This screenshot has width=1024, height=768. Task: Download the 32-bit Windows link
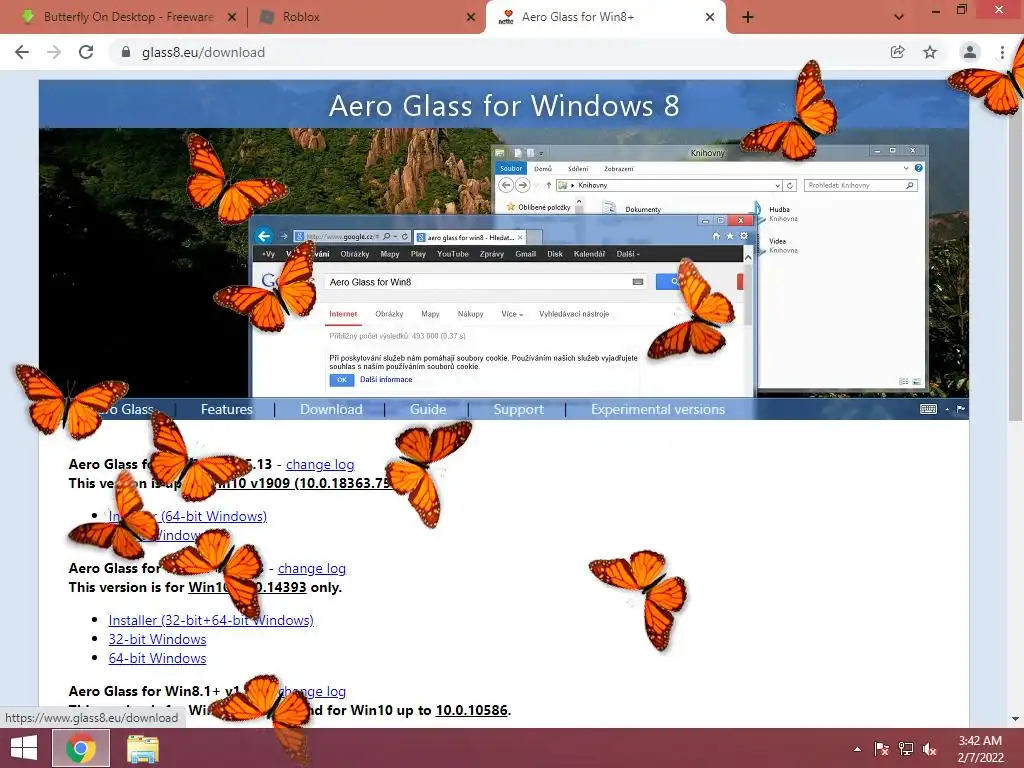click(157, 639)
